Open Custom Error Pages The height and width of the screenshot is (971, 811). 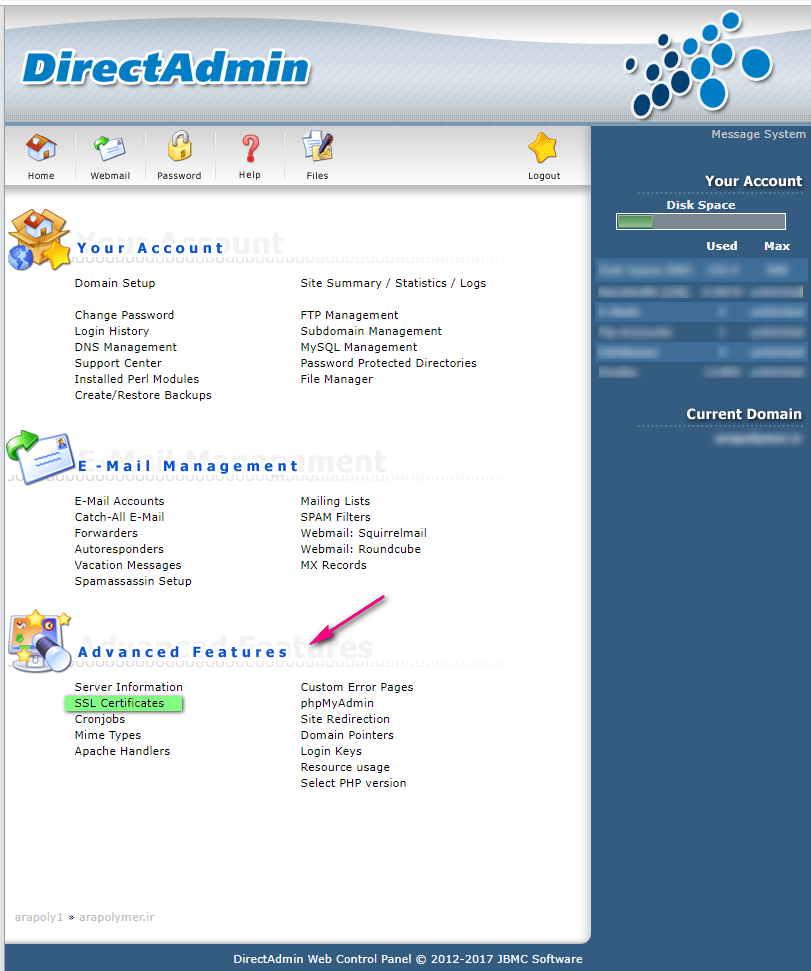[357, 687]
